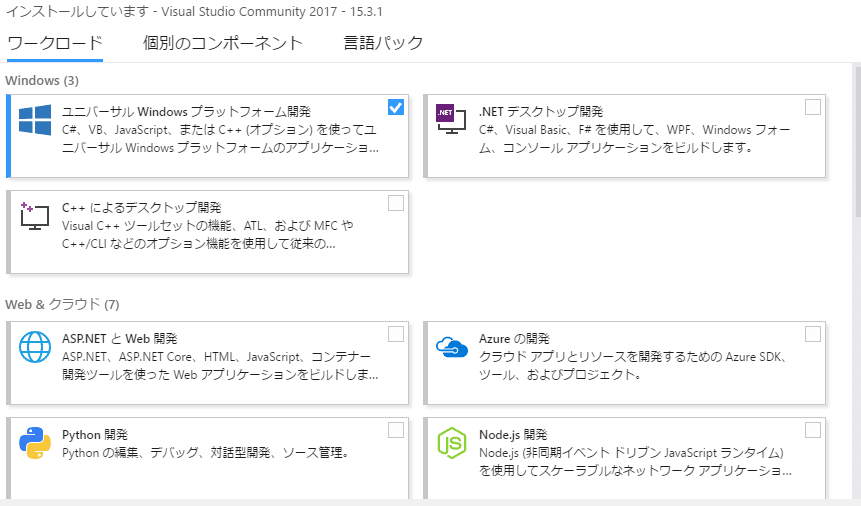Click Python の編集、デバッグ description text

pos(205,453)
